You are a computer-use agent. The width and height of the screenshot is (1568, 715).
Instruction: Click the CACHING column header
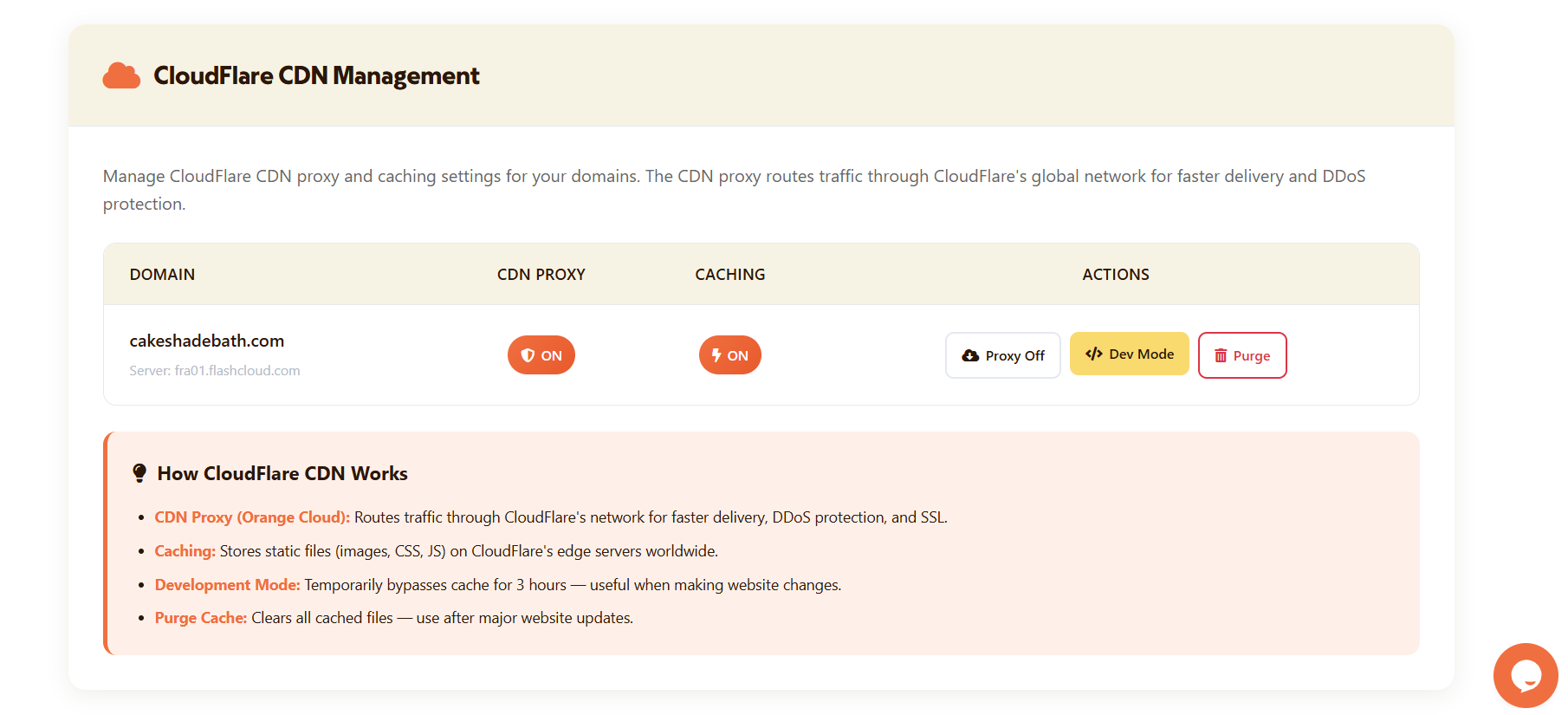coord(730,274)
